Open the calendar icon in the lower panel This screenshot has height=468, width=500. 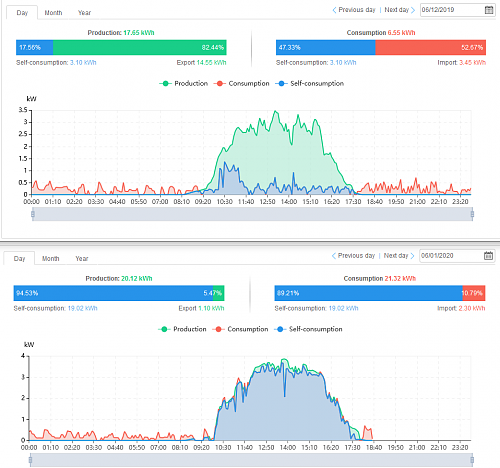coord(488,256)
